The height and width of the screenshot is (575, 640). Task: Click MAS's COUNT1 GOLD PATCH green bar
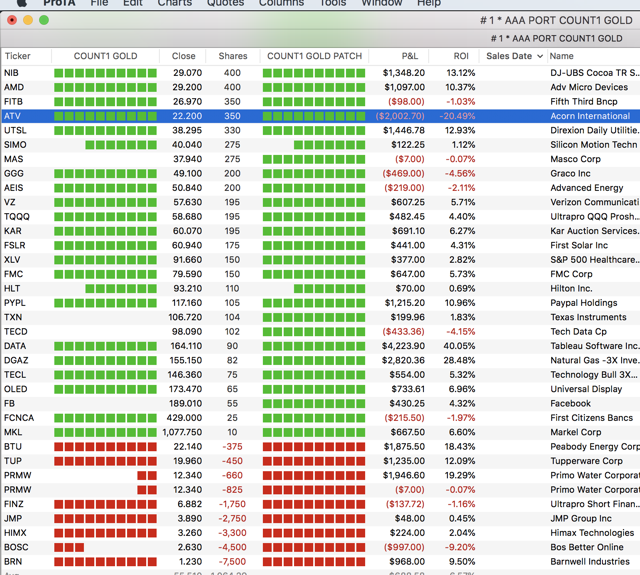click(x=314, y=159)
